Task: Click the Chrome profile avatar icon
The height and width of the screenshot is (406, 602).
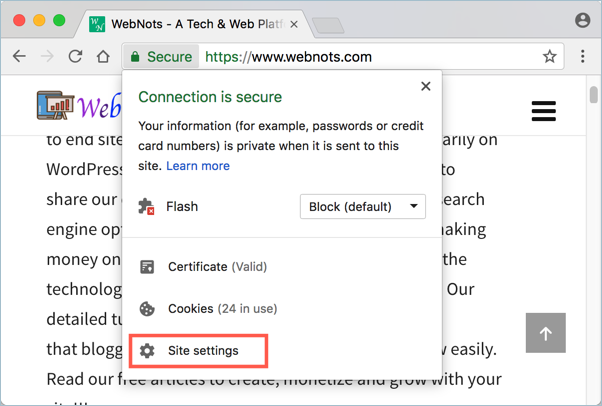Action: pos(583,20)
